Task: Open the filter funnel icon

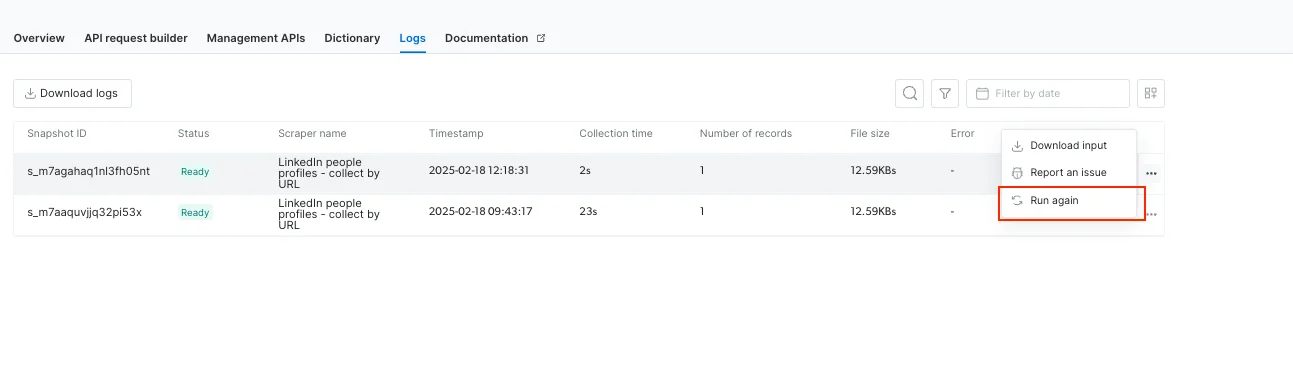Action: pyautogui.click(x=945, y=93)
